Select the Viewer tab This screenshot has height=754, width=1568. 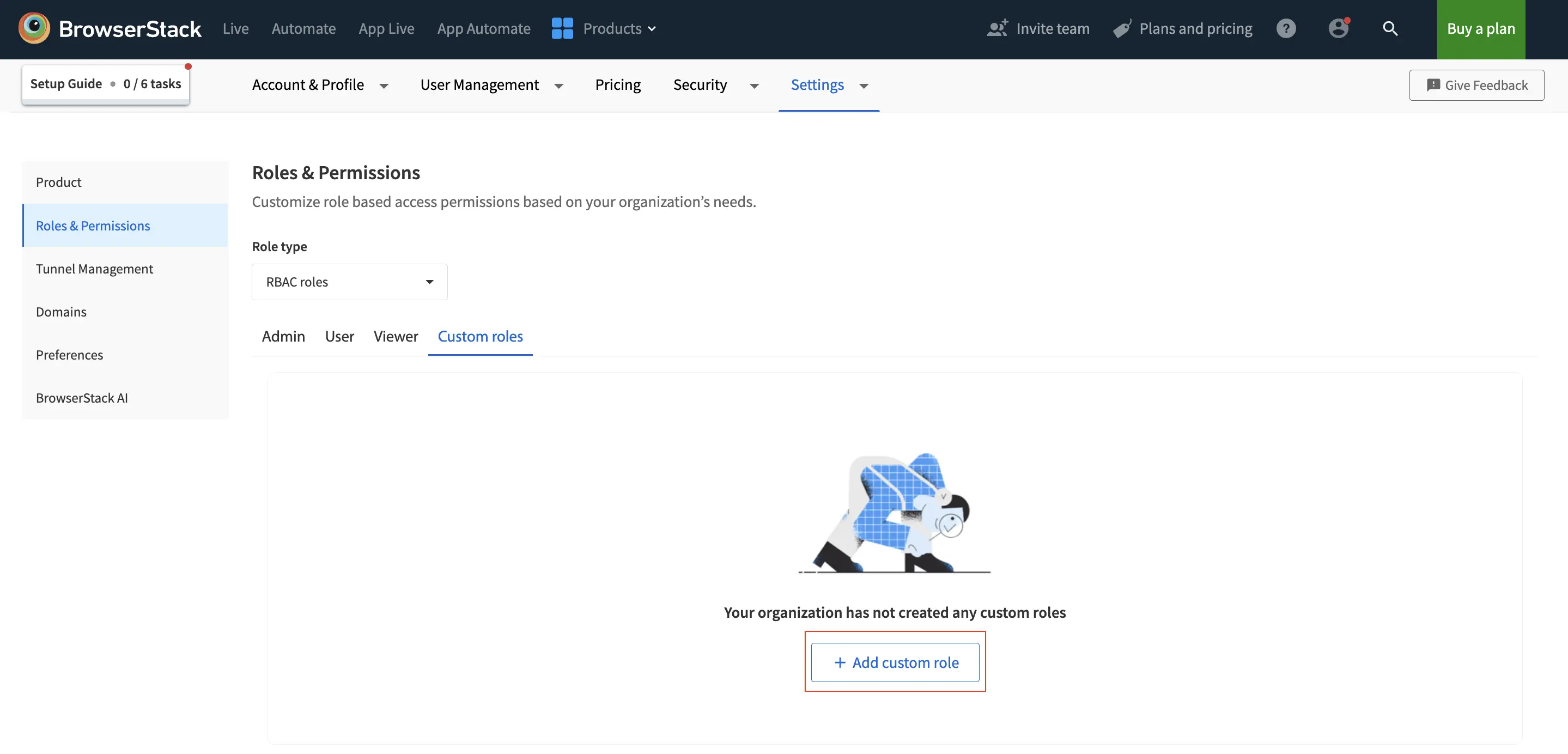(x=396, y=336)
